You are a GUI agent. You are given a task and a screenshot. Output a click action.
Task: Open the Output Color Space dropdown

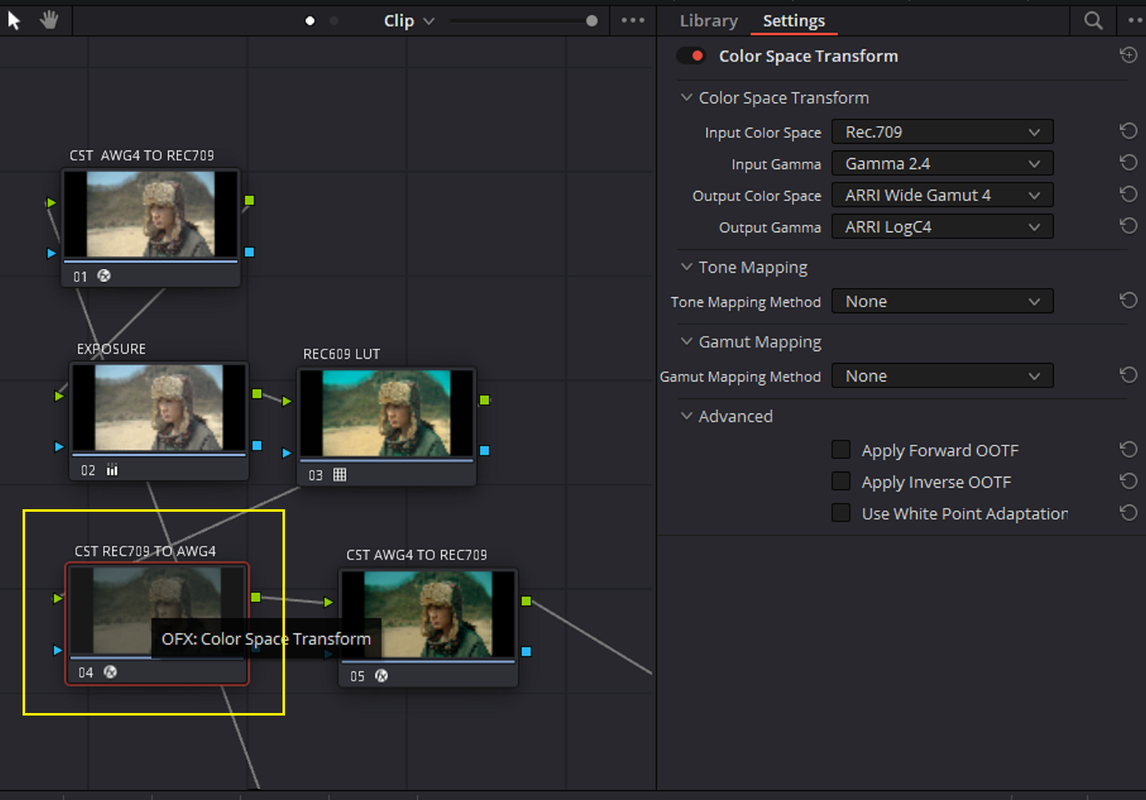942,195
